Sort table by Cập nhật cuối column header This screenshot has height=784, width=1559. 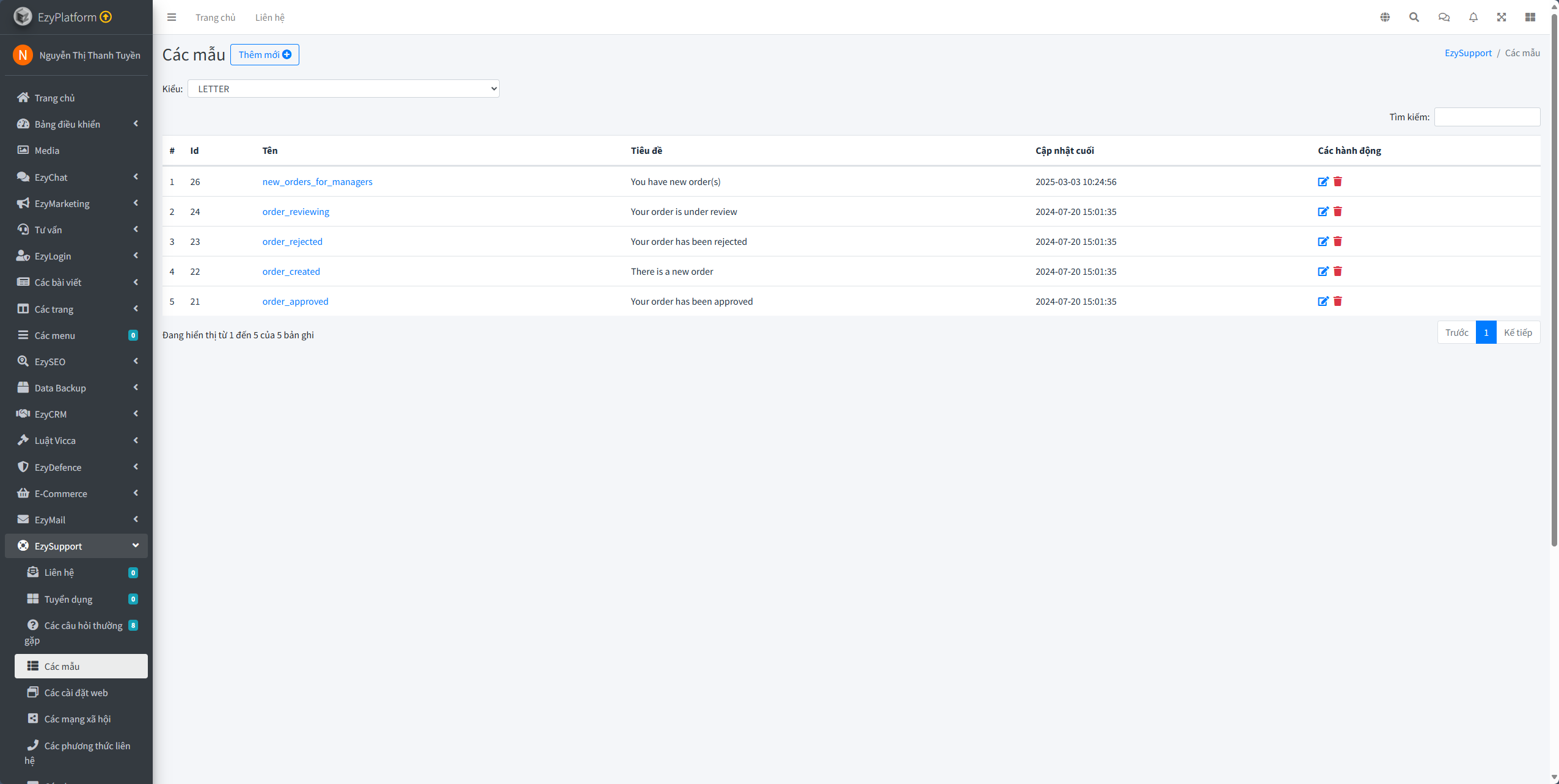tap(1064, 150)
